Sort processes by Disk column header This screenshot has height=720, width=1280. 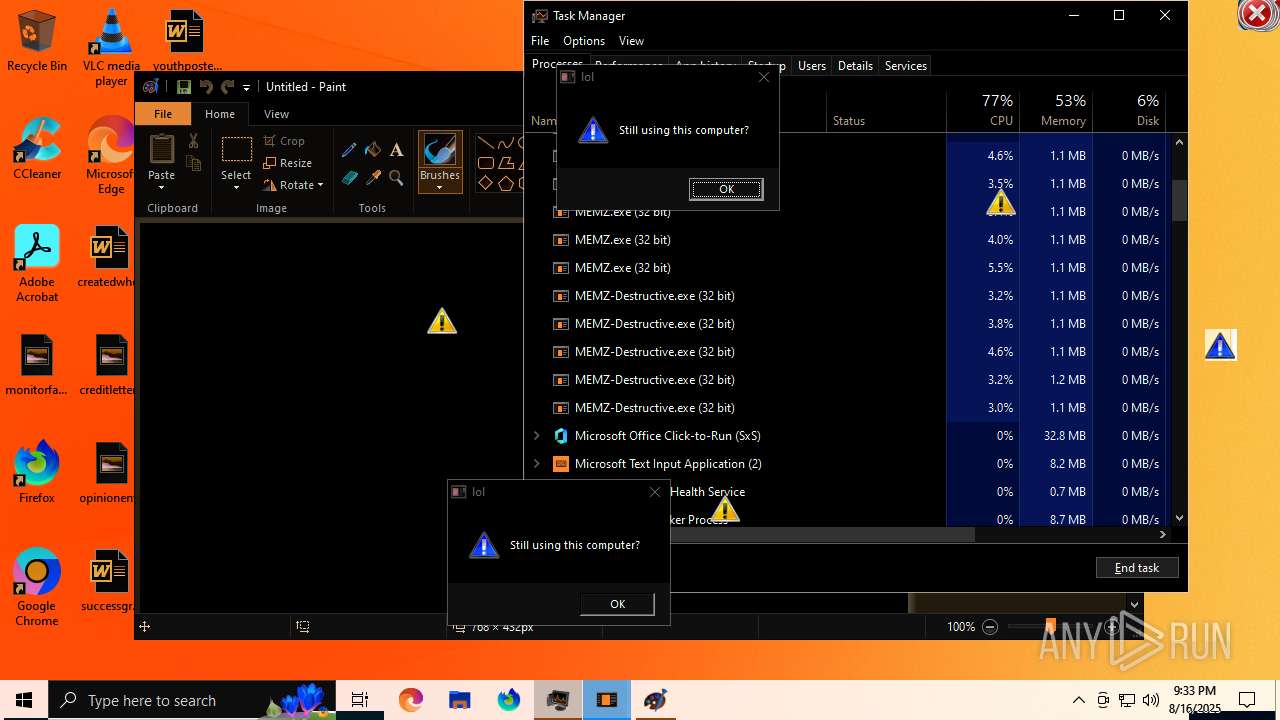1129,110
